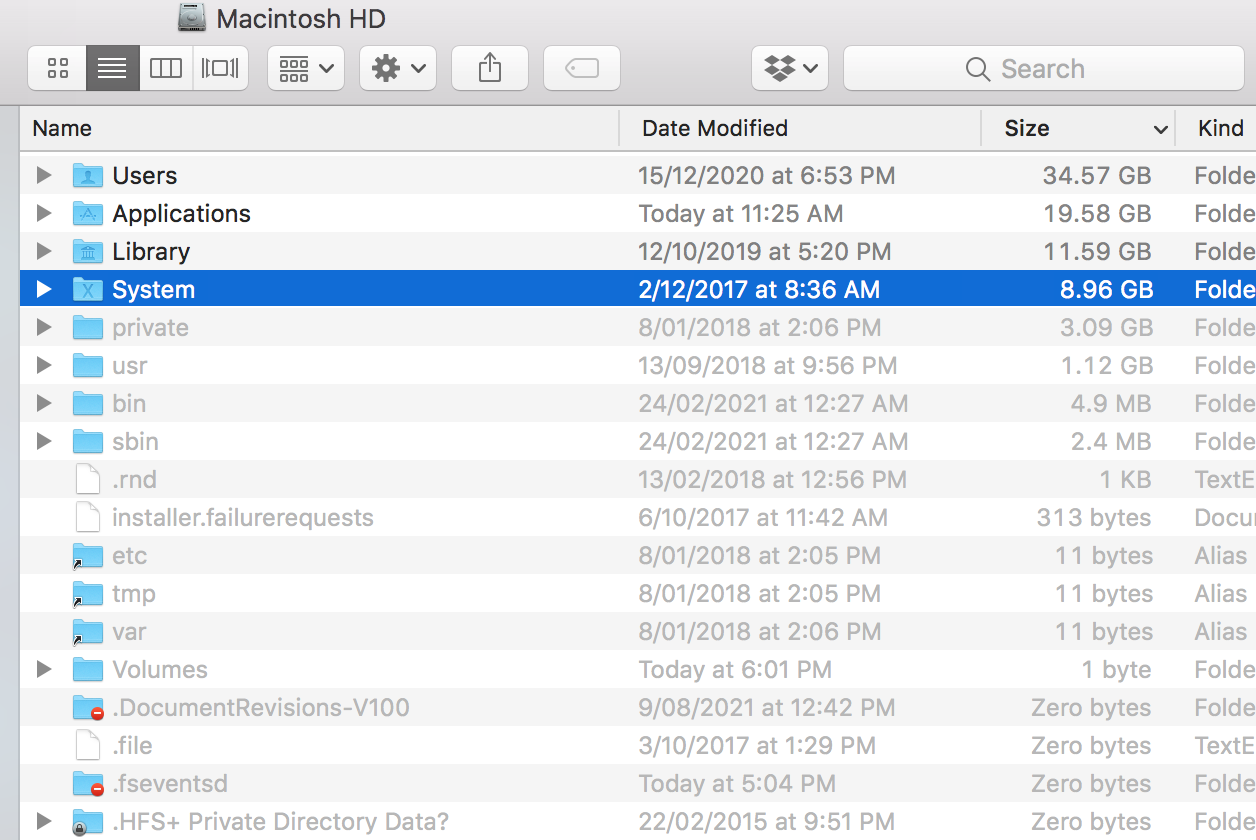Open the Action gear menu
Screen dimensions: 1256x840
coord(398,69)
